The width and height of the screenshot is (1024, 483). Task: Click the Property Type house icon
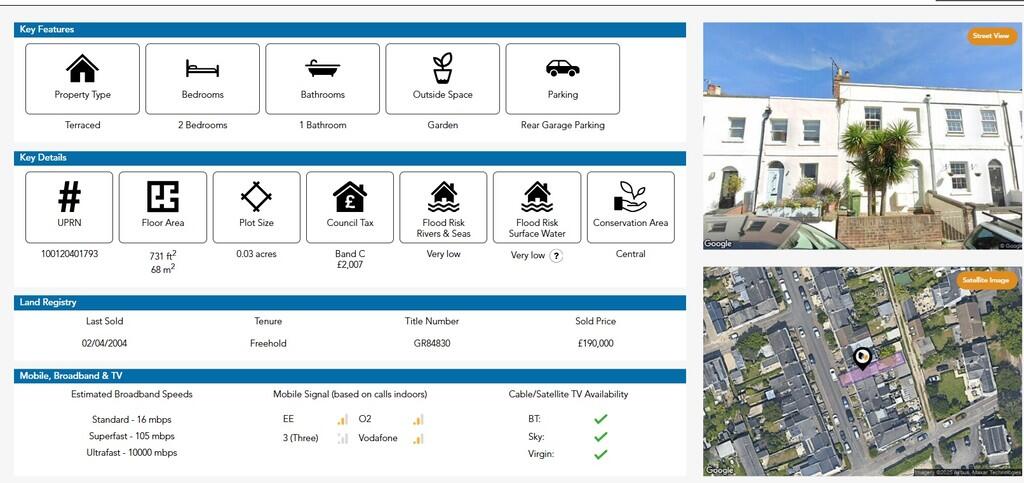82,68
